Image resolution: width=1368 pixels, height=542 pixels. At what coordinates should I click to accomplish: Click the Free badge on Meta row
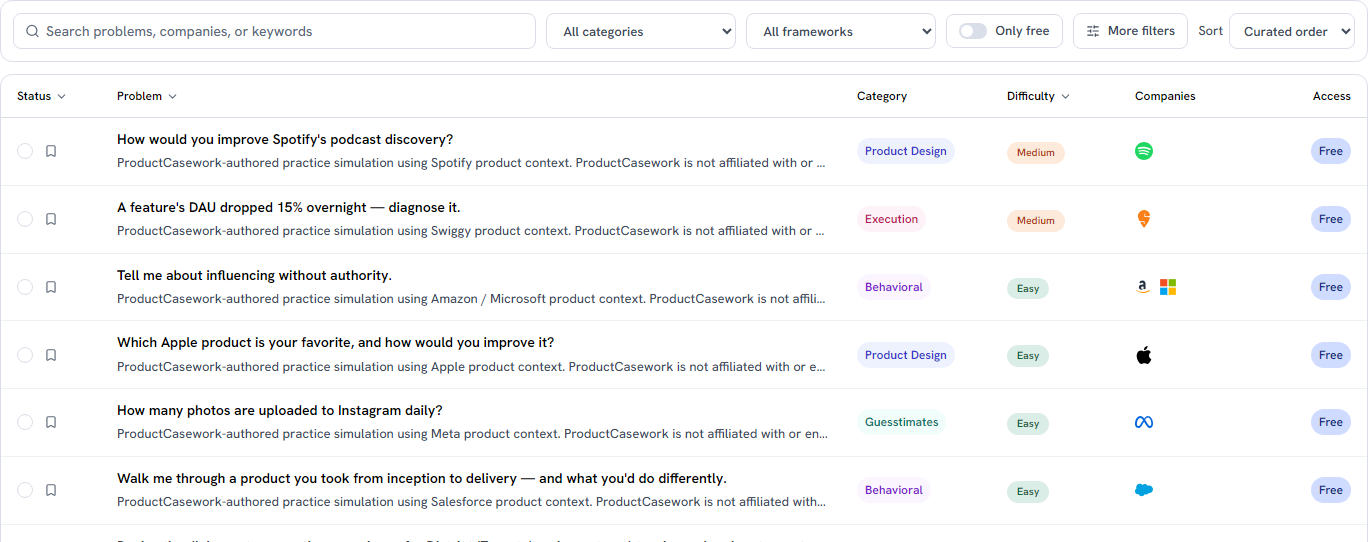[x=1331, y=422]
